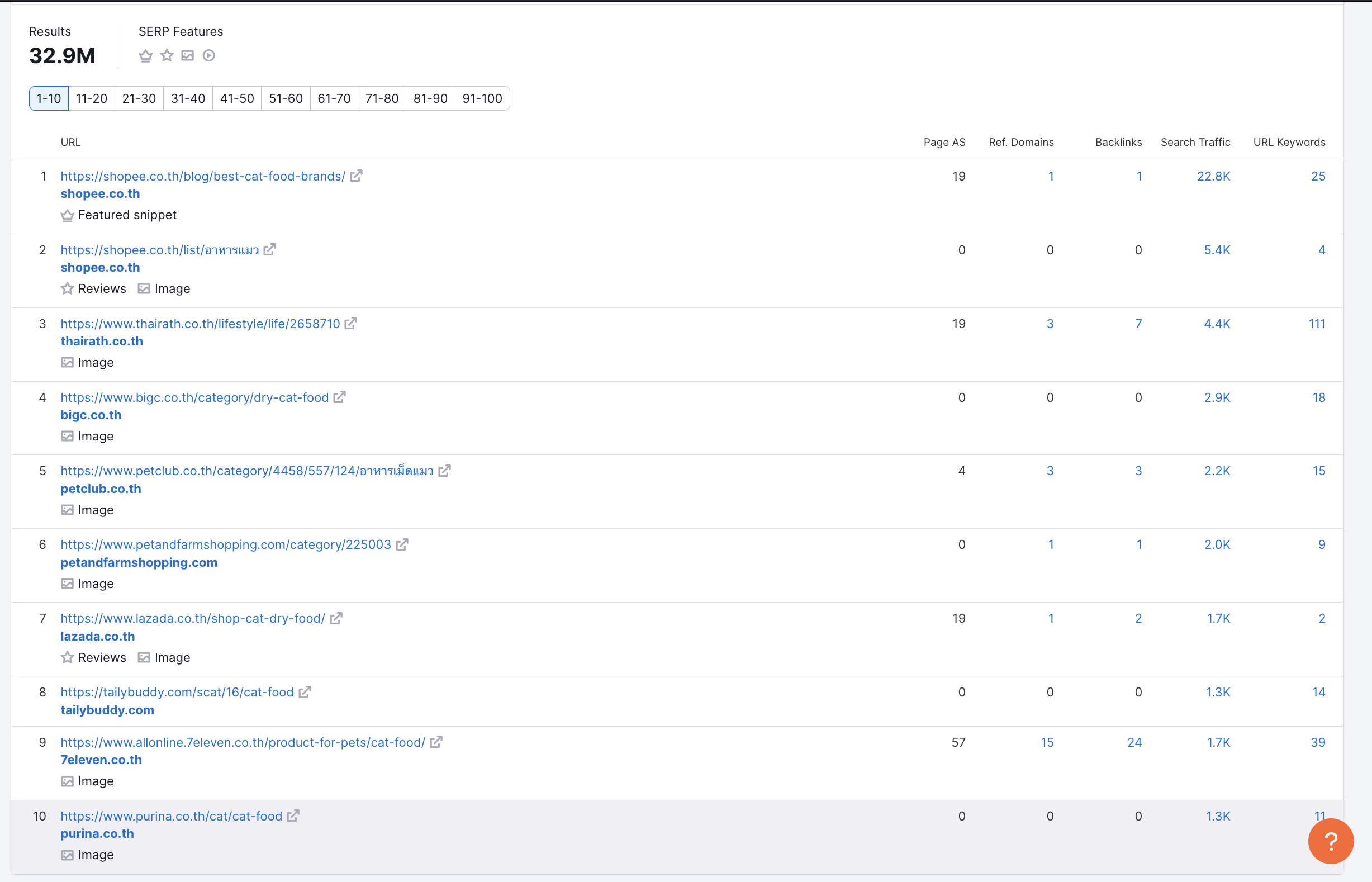Click the Page AS column header
The width and height of the screenshot is (1372, 882).
pos(945,142)
